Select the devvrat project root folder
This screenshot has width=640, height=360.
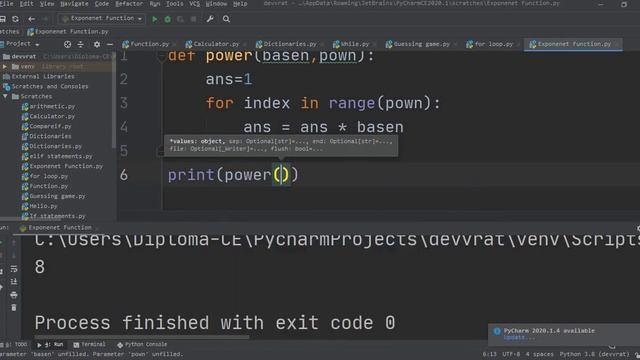click(24, 56)
